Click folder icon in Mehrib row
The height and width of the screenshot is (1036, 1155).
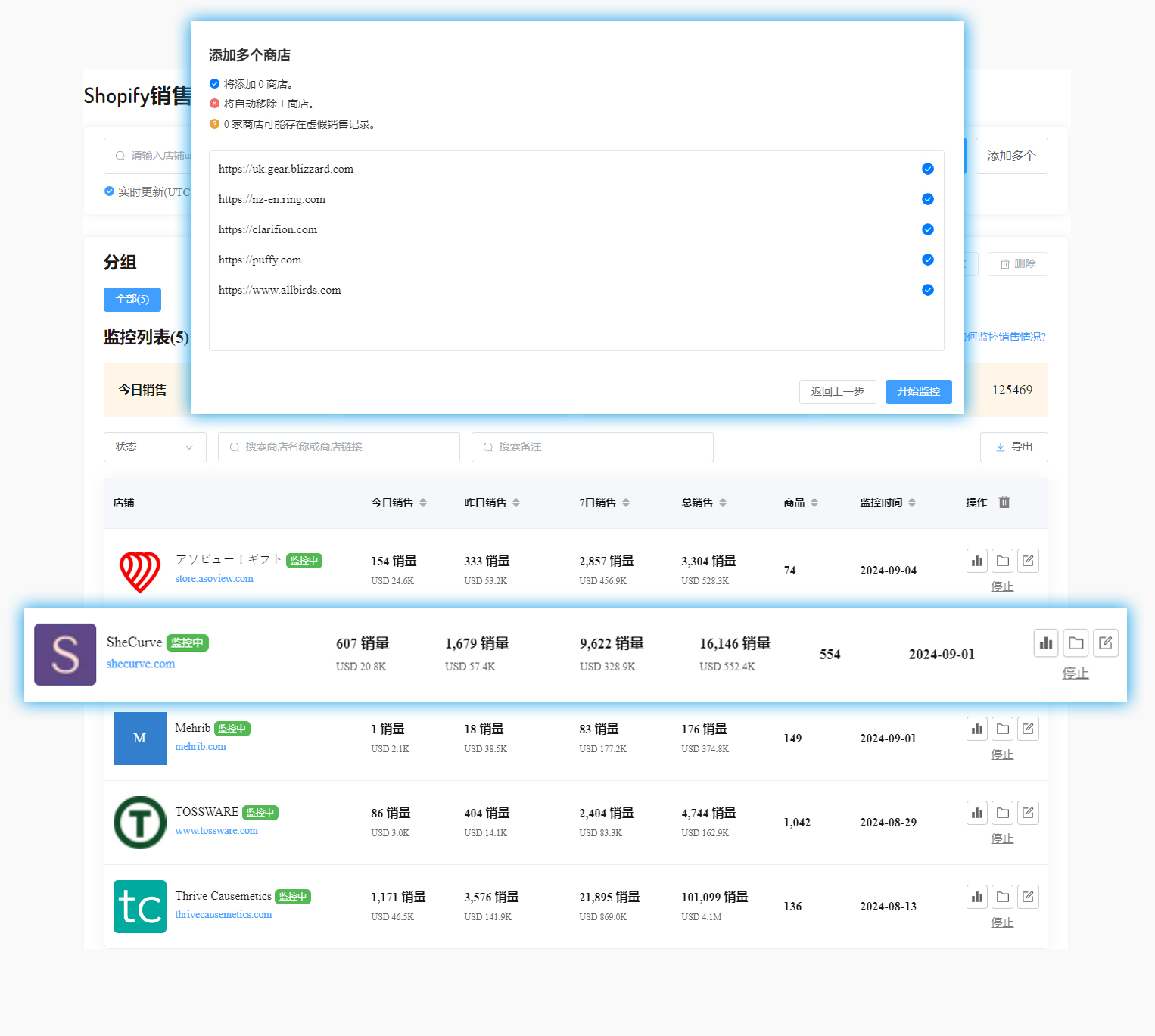click(1003, 729)
